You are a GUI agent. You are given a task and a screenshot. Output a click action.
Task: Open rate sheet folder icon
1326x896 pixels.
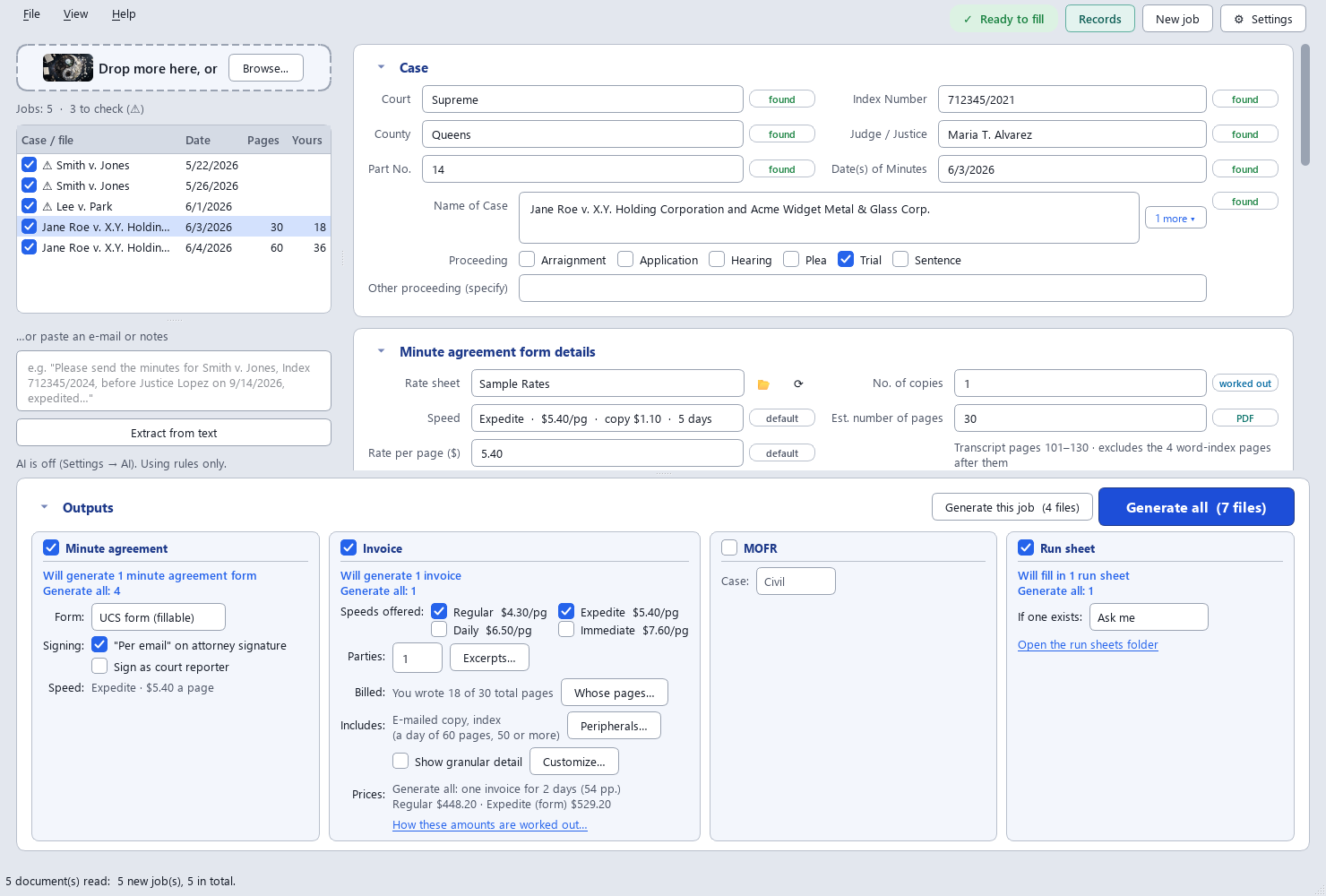pos(763,383)
